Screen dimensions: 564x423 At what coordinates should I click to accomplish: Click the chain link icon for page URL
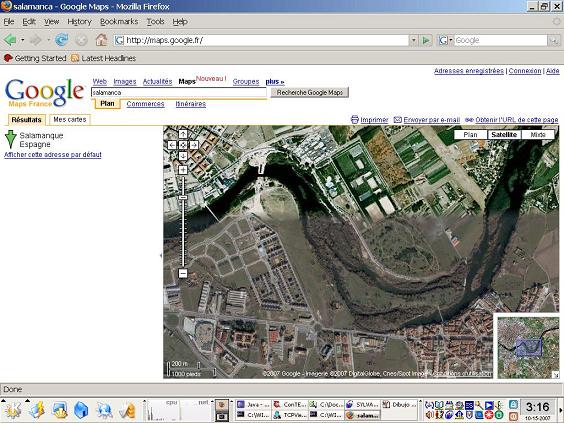click(469, 120)
